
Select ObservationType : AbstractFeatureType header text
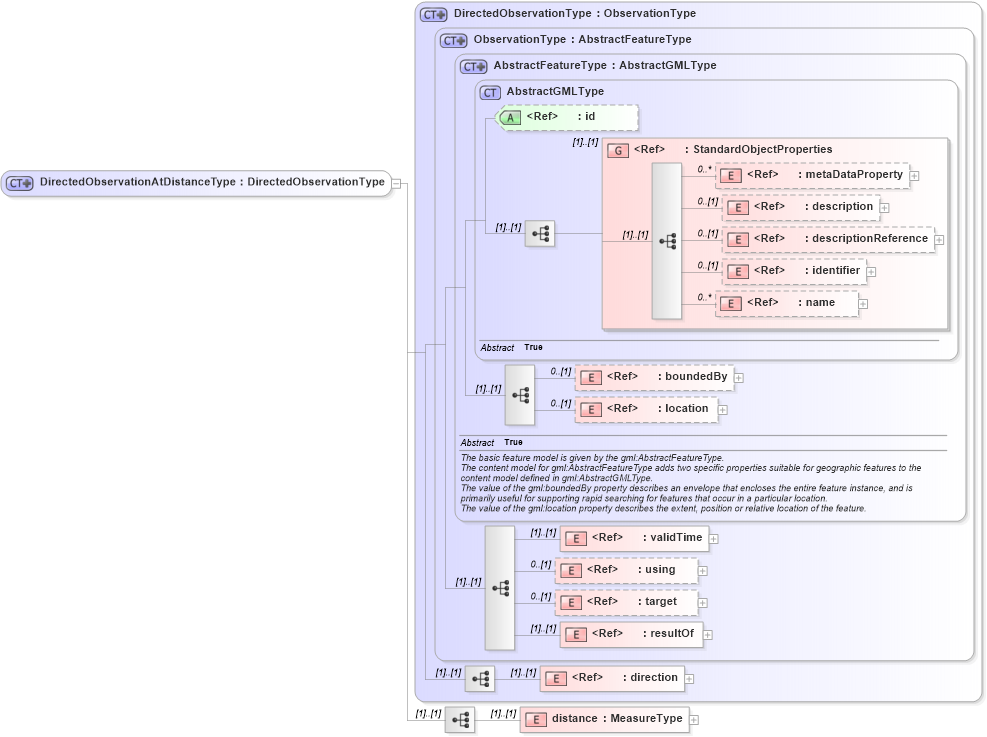(x=582, y=39)
